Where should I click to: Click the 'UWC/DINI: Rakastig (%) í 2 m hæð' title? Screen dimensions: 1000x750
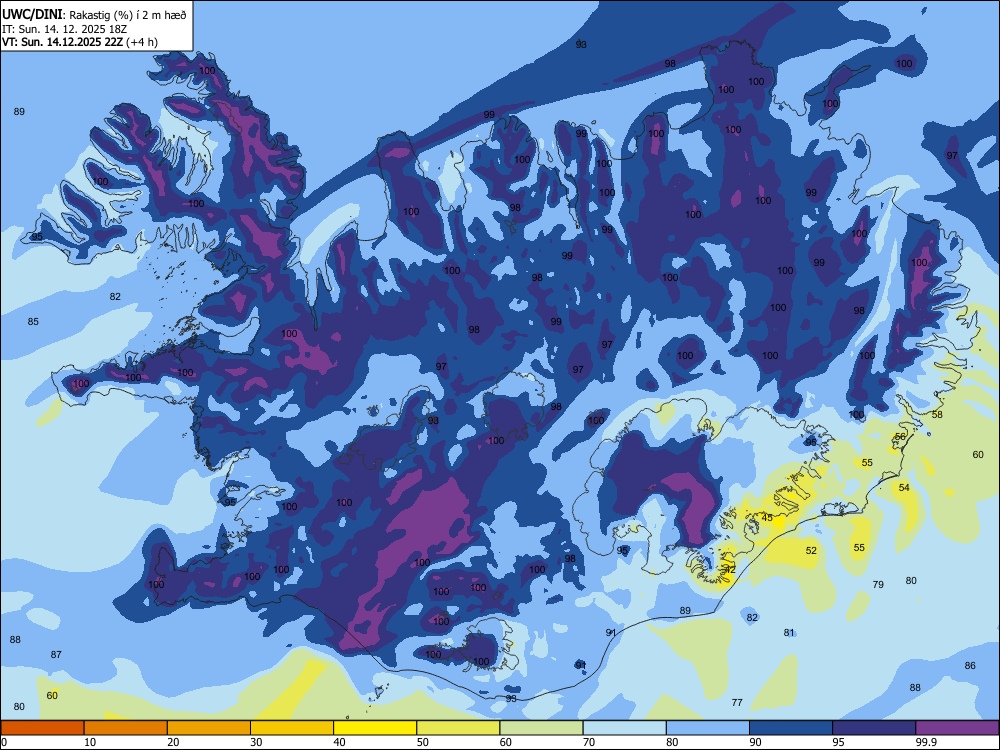click(x=94, y=14)
